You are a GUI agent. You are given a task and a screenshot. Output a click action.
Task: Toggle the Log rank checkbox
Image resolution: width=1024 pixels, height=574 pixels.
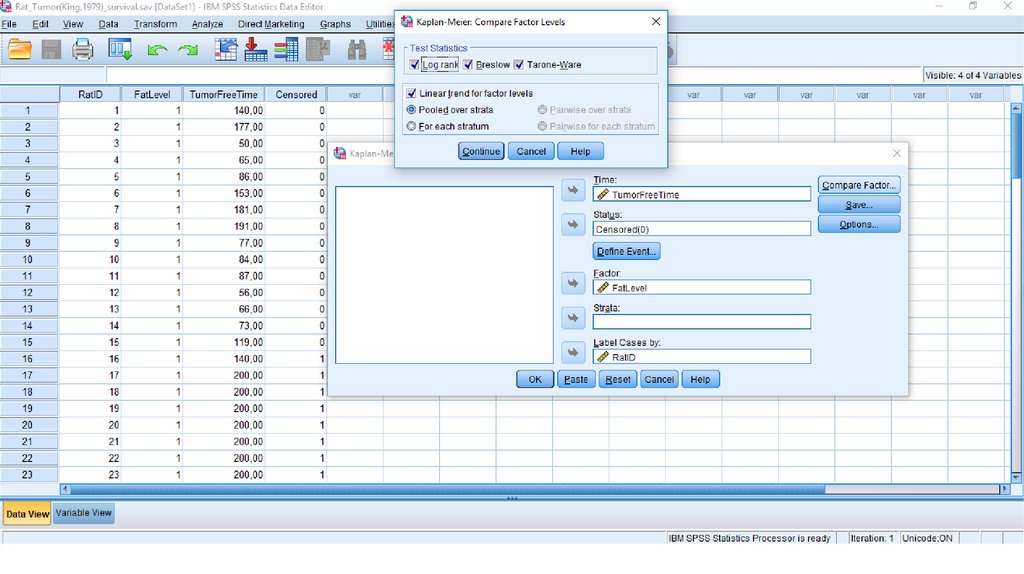click(x=415, y=65)
